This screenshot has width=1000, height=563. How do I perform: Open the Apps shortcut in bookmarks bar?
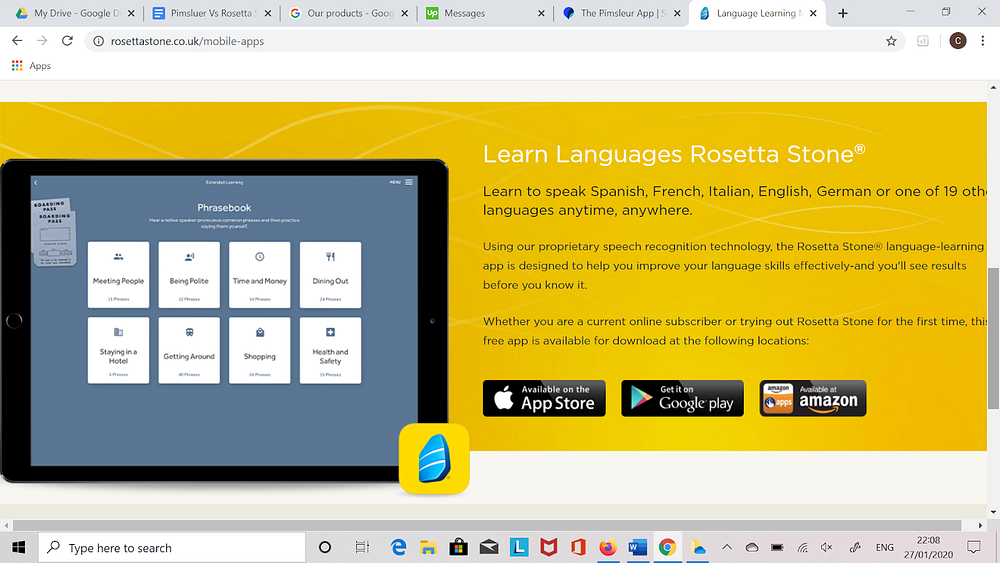coord(31,66)
